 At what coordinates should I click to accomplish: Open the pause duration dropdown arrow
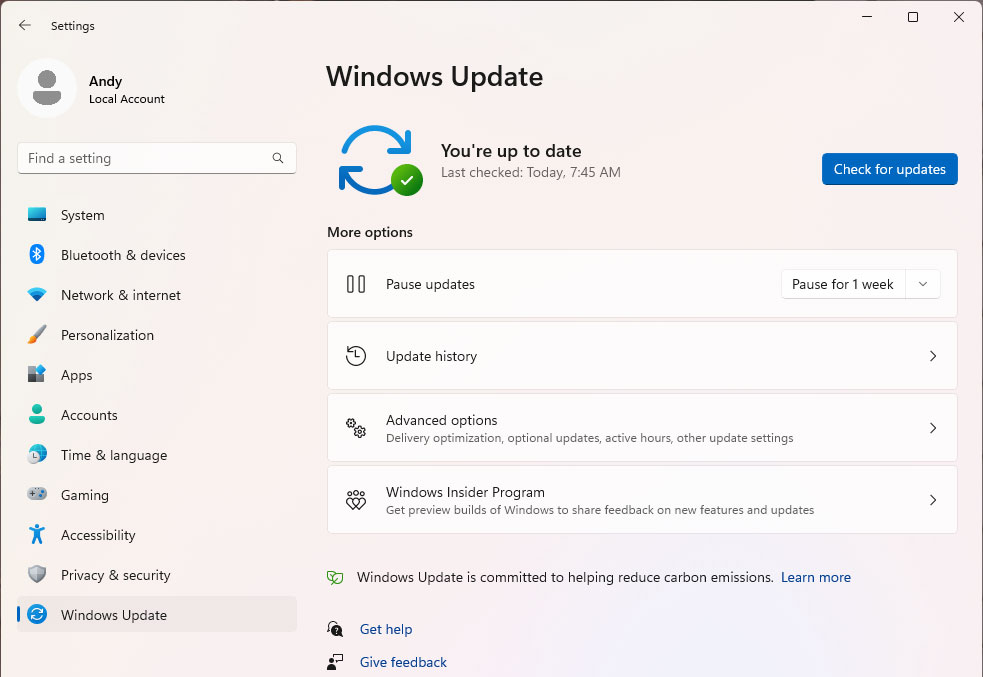coord(923,284)
